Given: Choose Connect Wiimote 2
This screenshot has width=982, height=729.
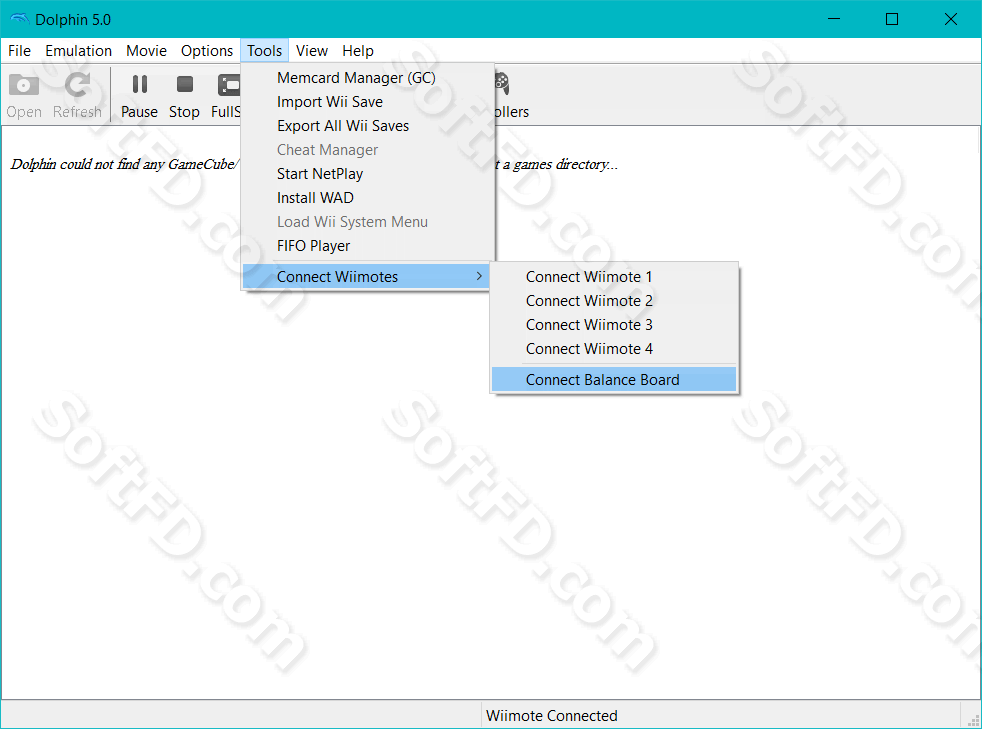Looking at the screenshot, I should pos(614,301).
